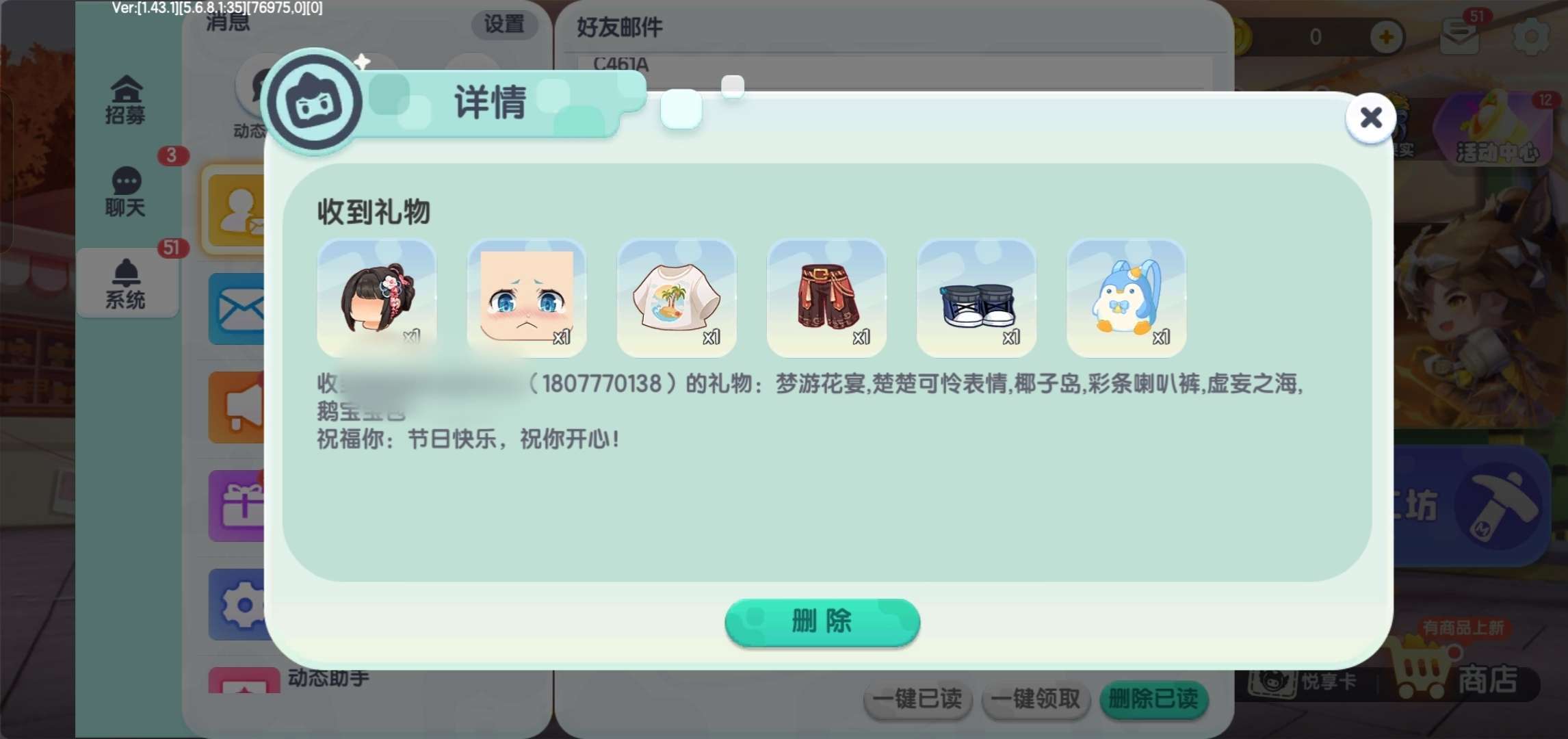Open the mailbox envelope icon top right

1459,36
